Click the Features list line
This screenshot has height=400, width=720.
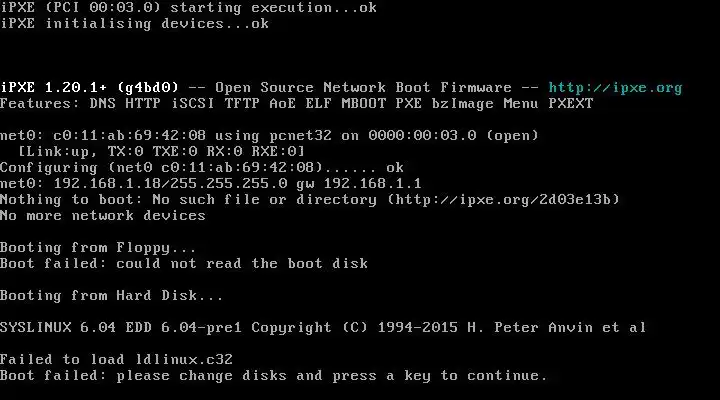pyautogui.click(x=296, y=103)
